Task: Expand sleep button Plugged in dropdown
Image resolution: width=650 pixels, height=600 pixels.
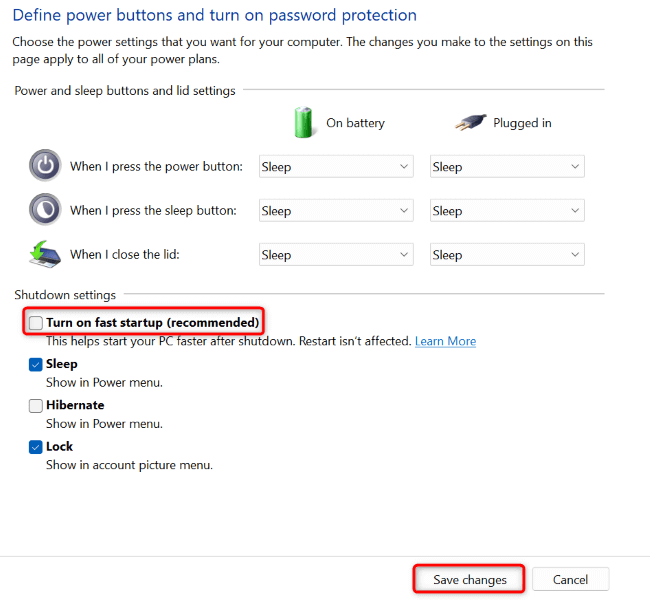Action: [x=506, y=211]
